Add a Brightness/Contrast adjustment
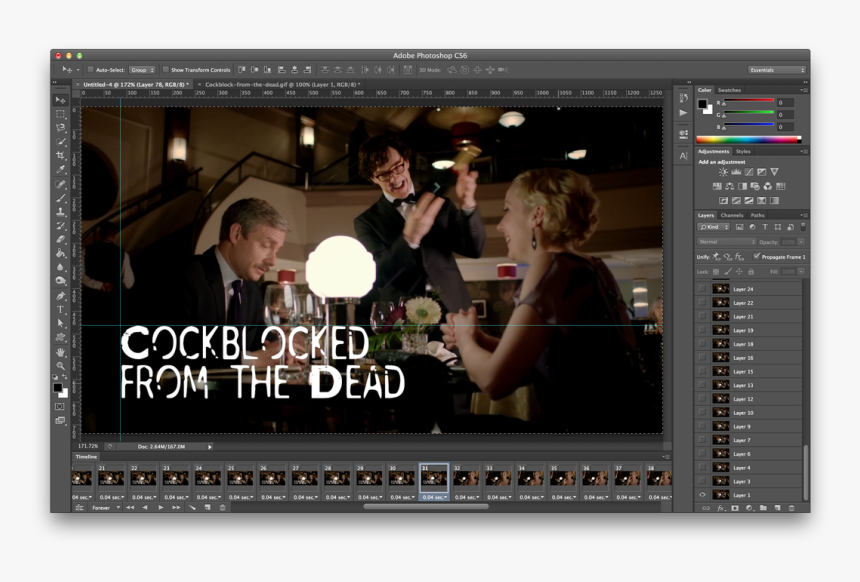 (x=723, y=172)
